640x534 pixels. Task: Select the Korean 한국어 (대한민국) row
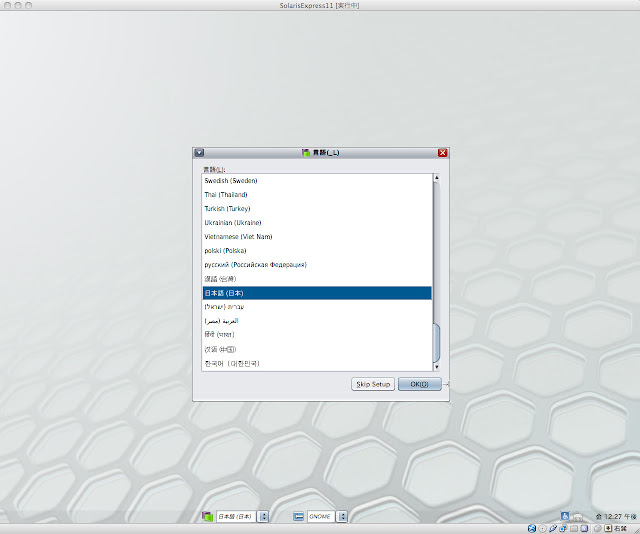(x=317, y=363)
